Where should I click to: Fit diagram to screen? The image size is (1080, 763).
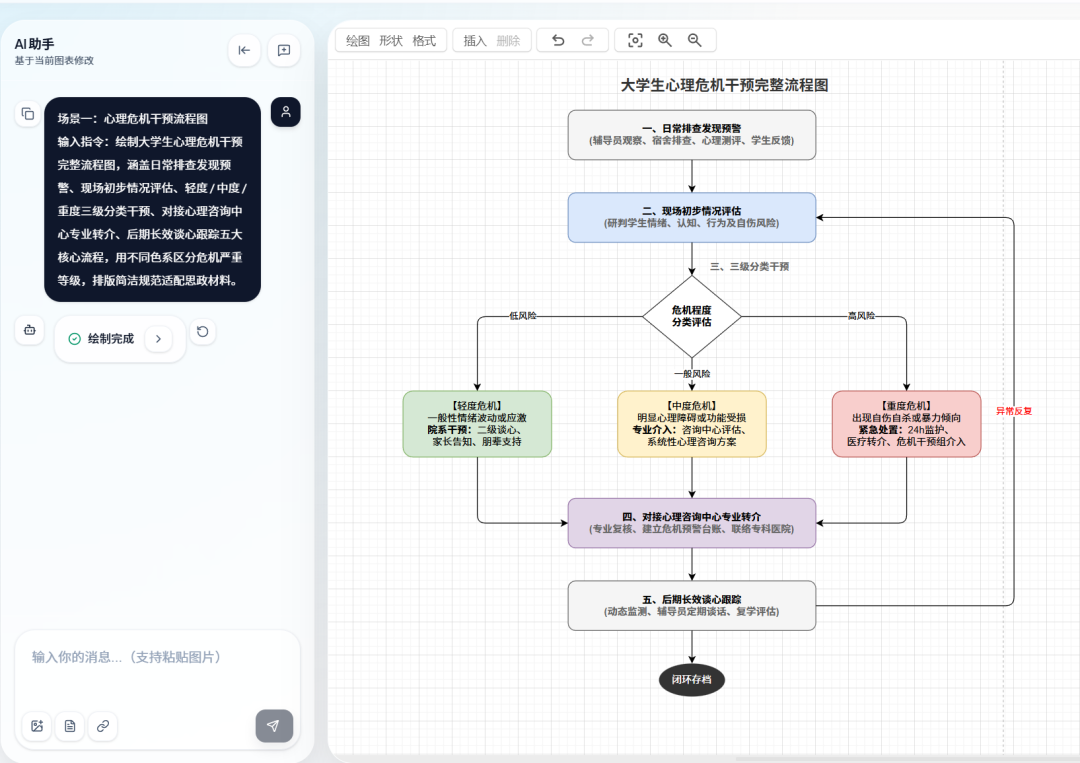point(635,41)
